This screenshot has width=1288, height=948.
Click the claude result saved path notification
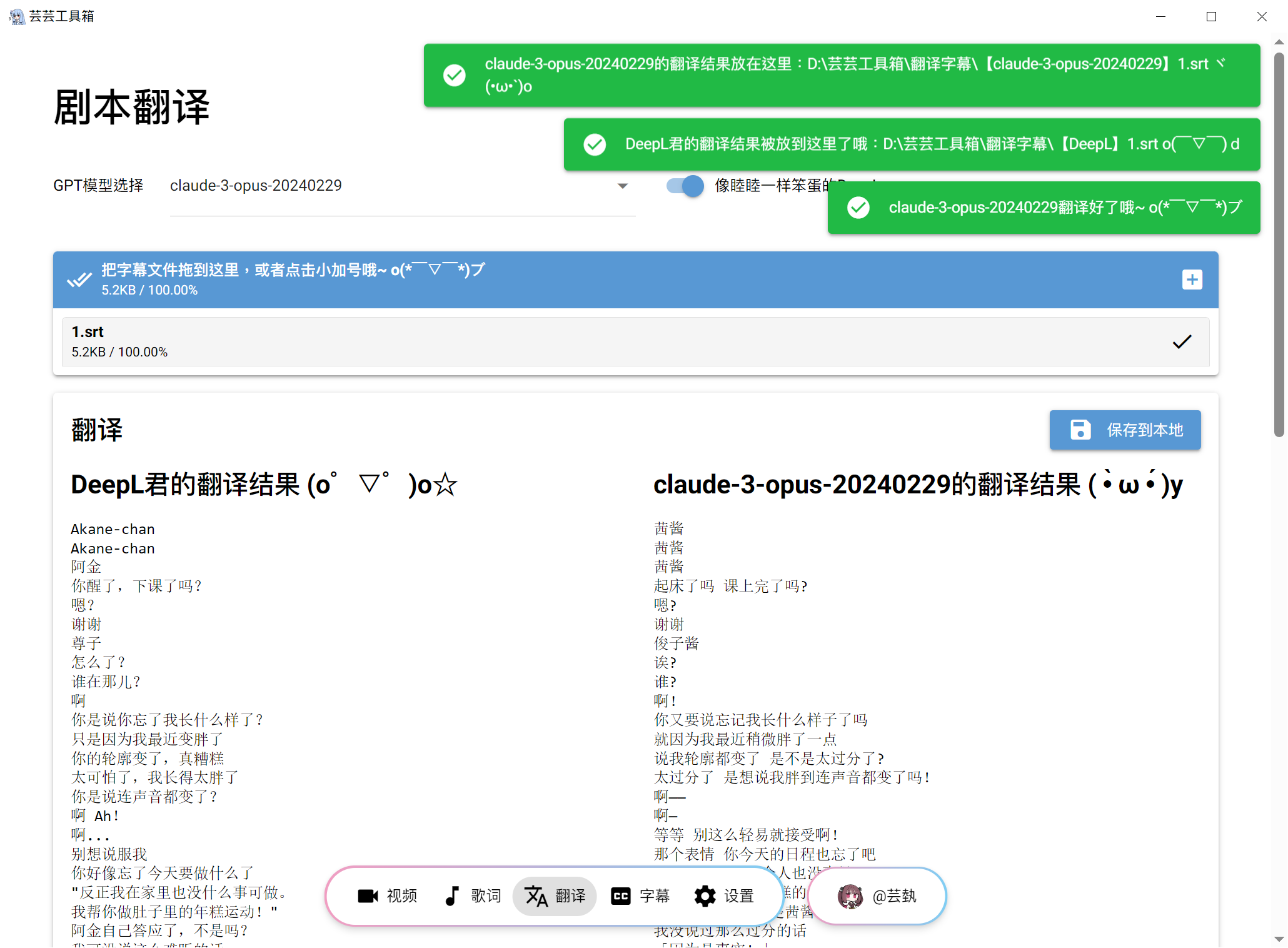pyautogui.click(x=842, y=75)
